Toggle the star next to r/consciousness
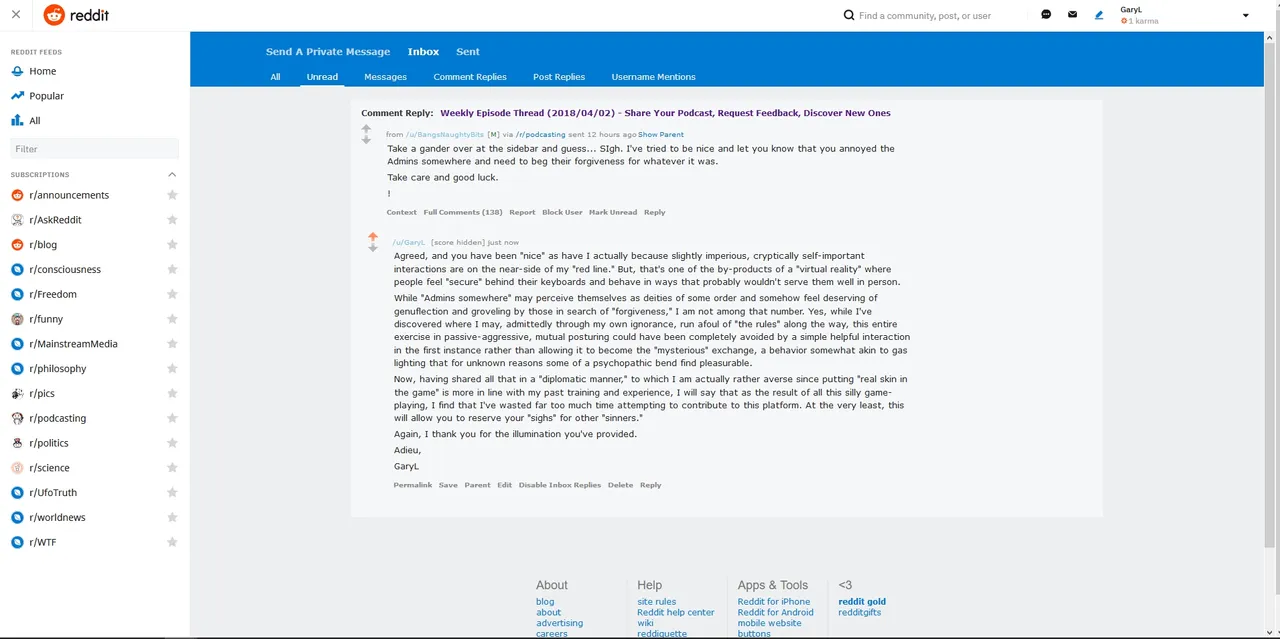1280x639 pixels. click(172, 269)
